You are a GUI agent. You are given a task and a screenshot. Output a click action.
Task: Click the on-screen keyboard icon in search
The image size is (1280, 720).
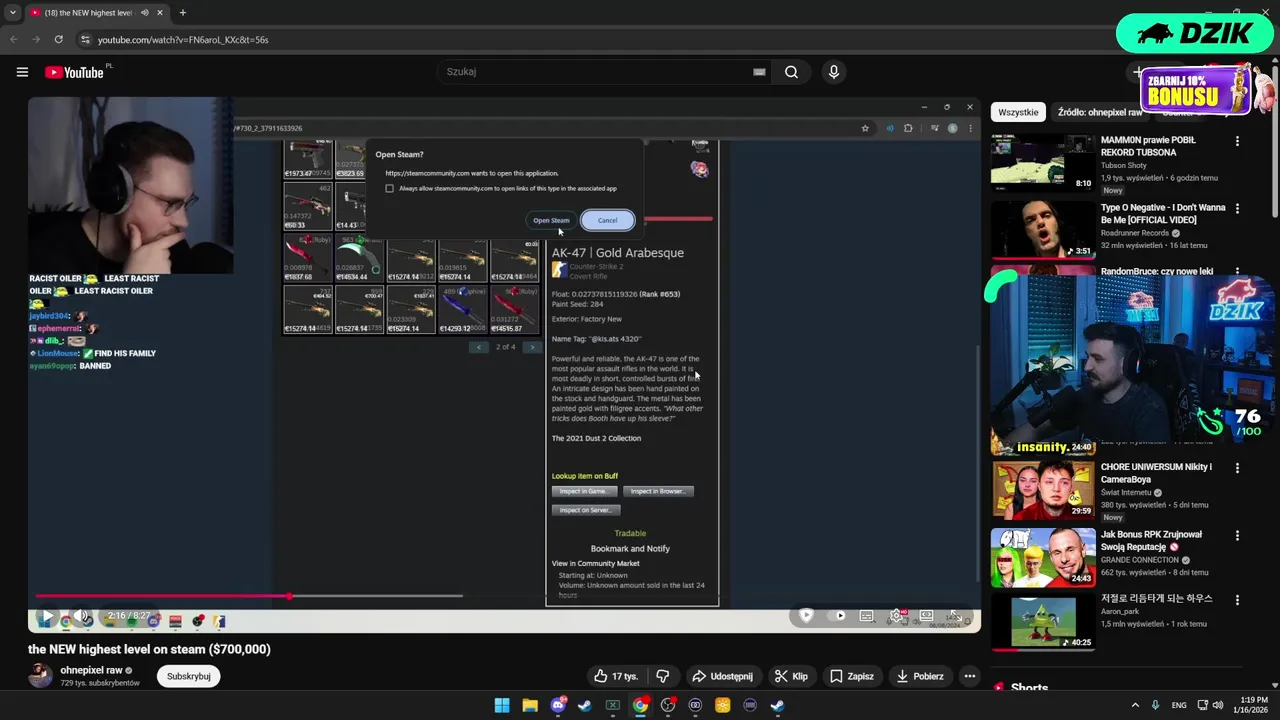759,72
